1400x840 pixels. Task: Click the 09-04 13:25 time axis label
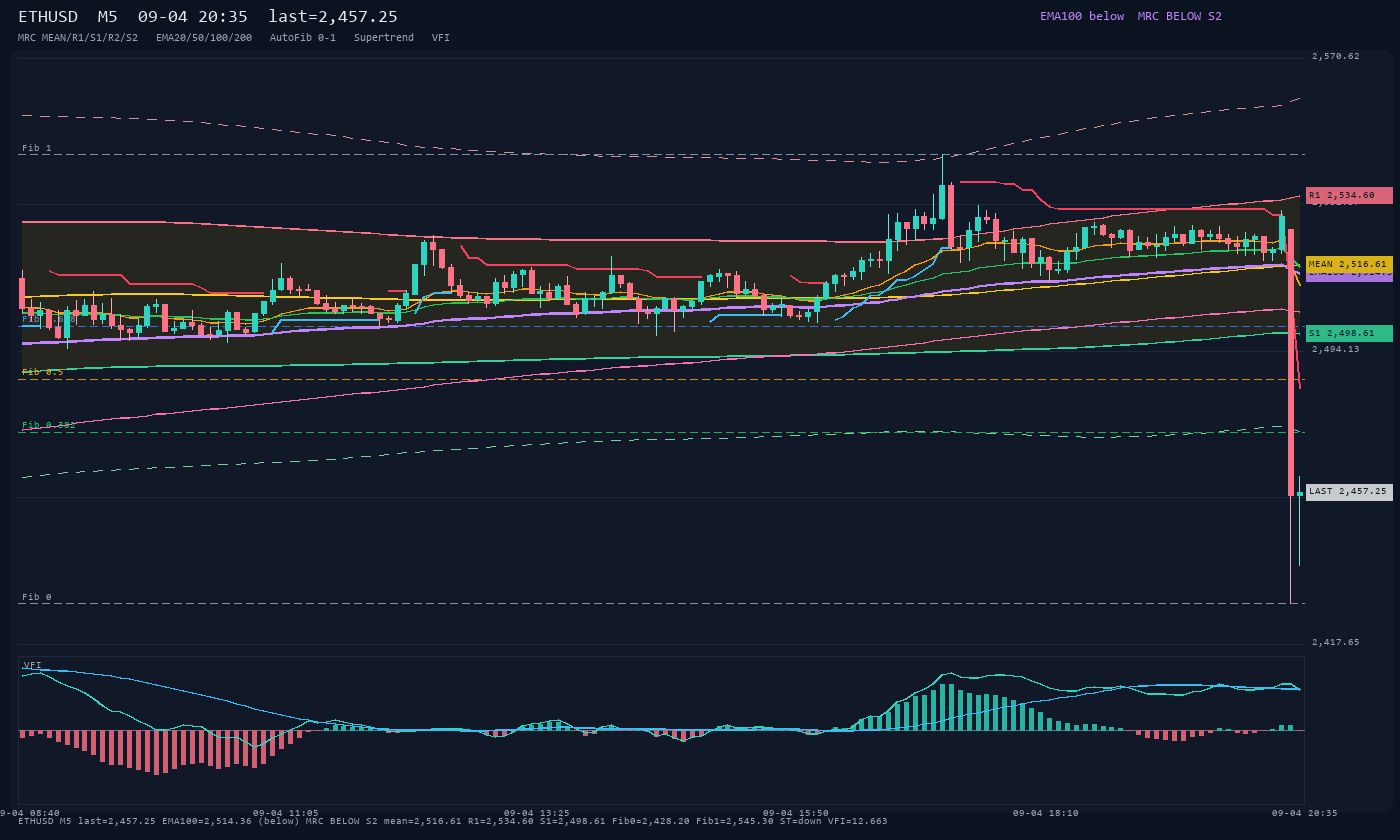coord(537,813)
